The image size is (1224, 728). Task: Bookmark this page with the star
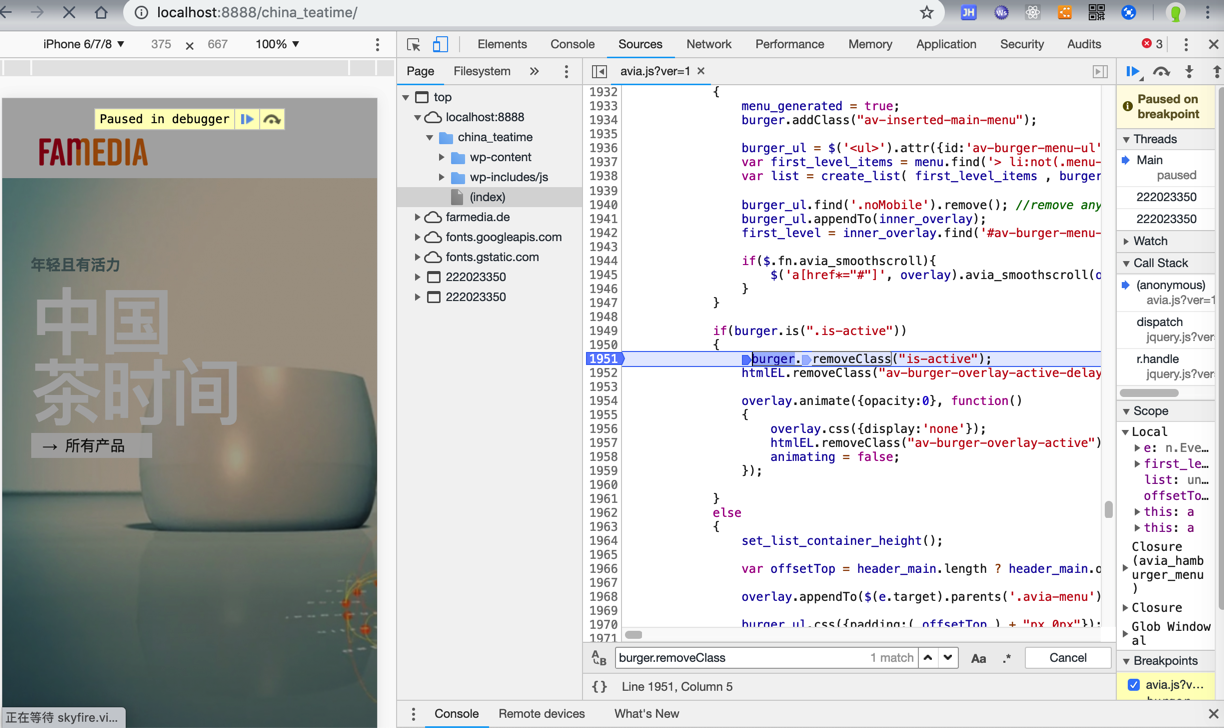tap(926, 13)
